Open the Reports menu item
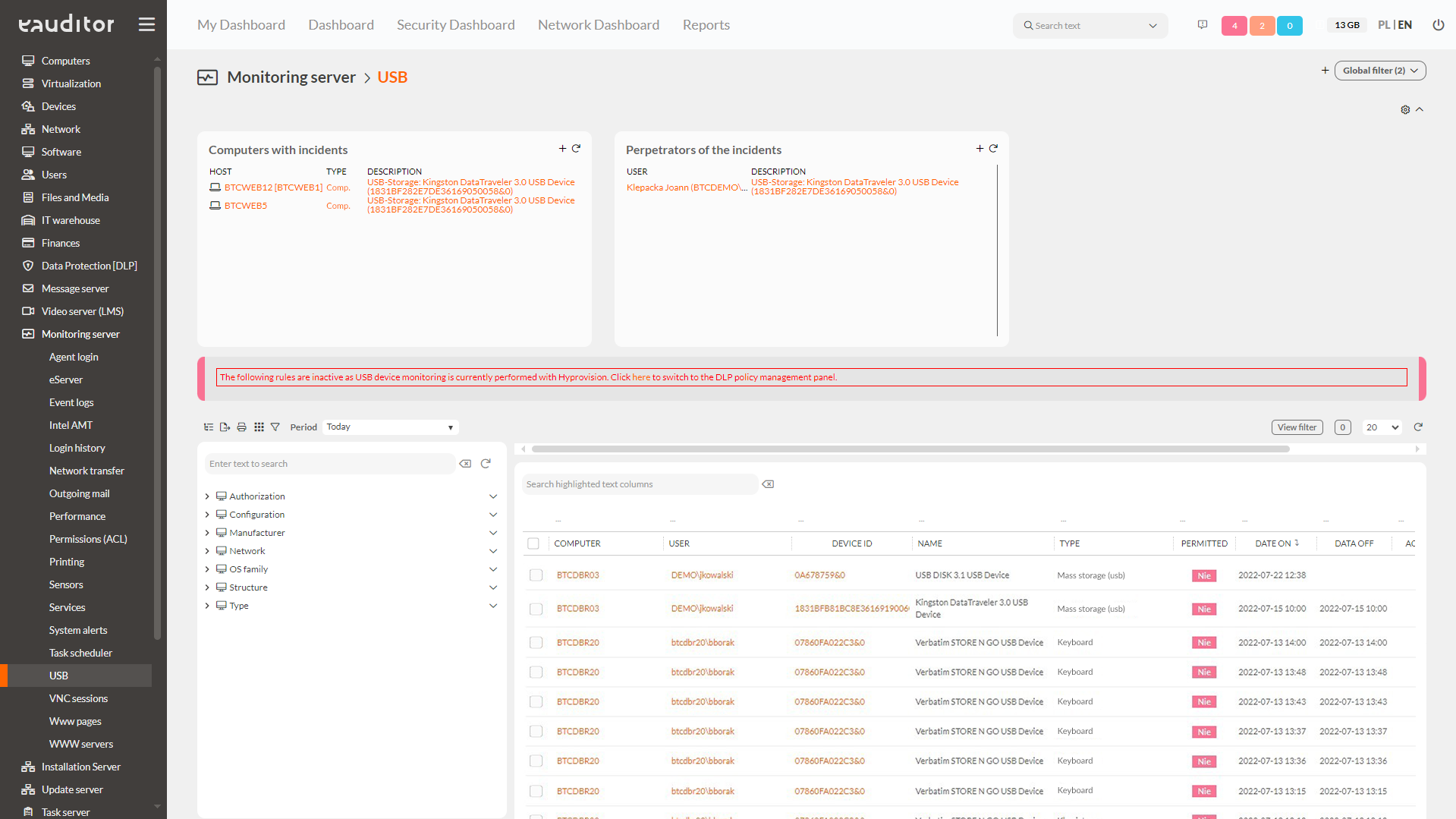Image resolution: width=1456 pixels, height=819 pixels. (x=705, y=24)
